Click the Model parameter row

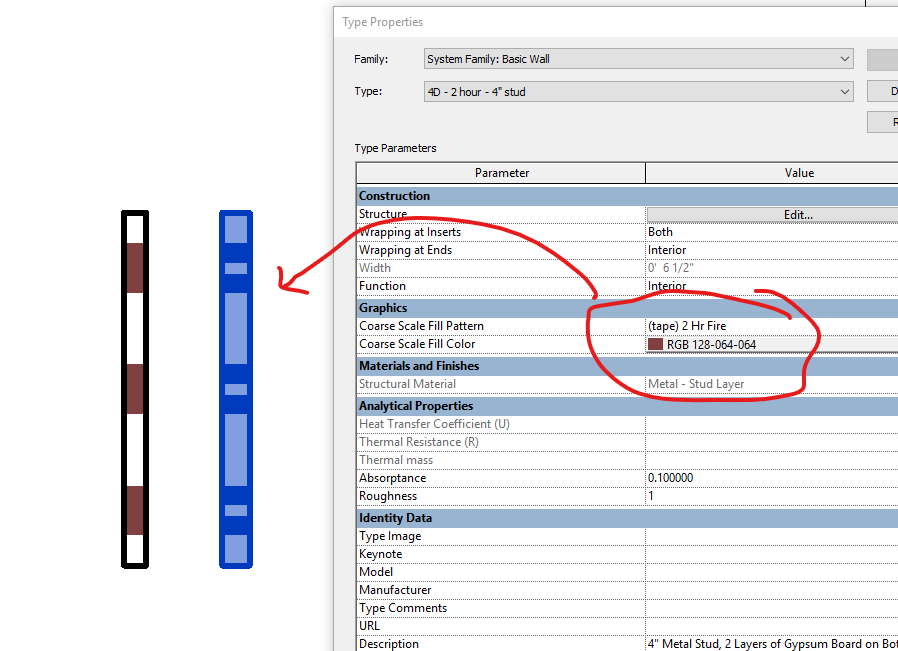click(x=627, y=572)
